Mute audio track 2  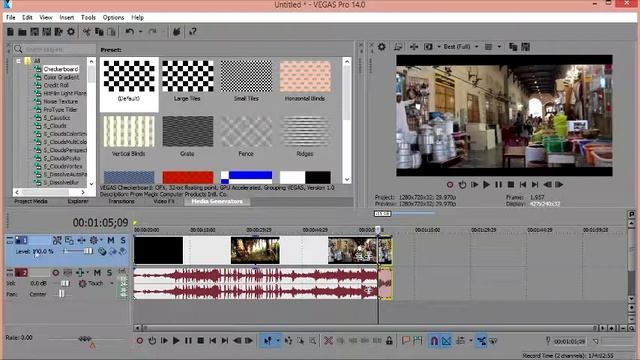pyautogui.click(x=97, y=273)
